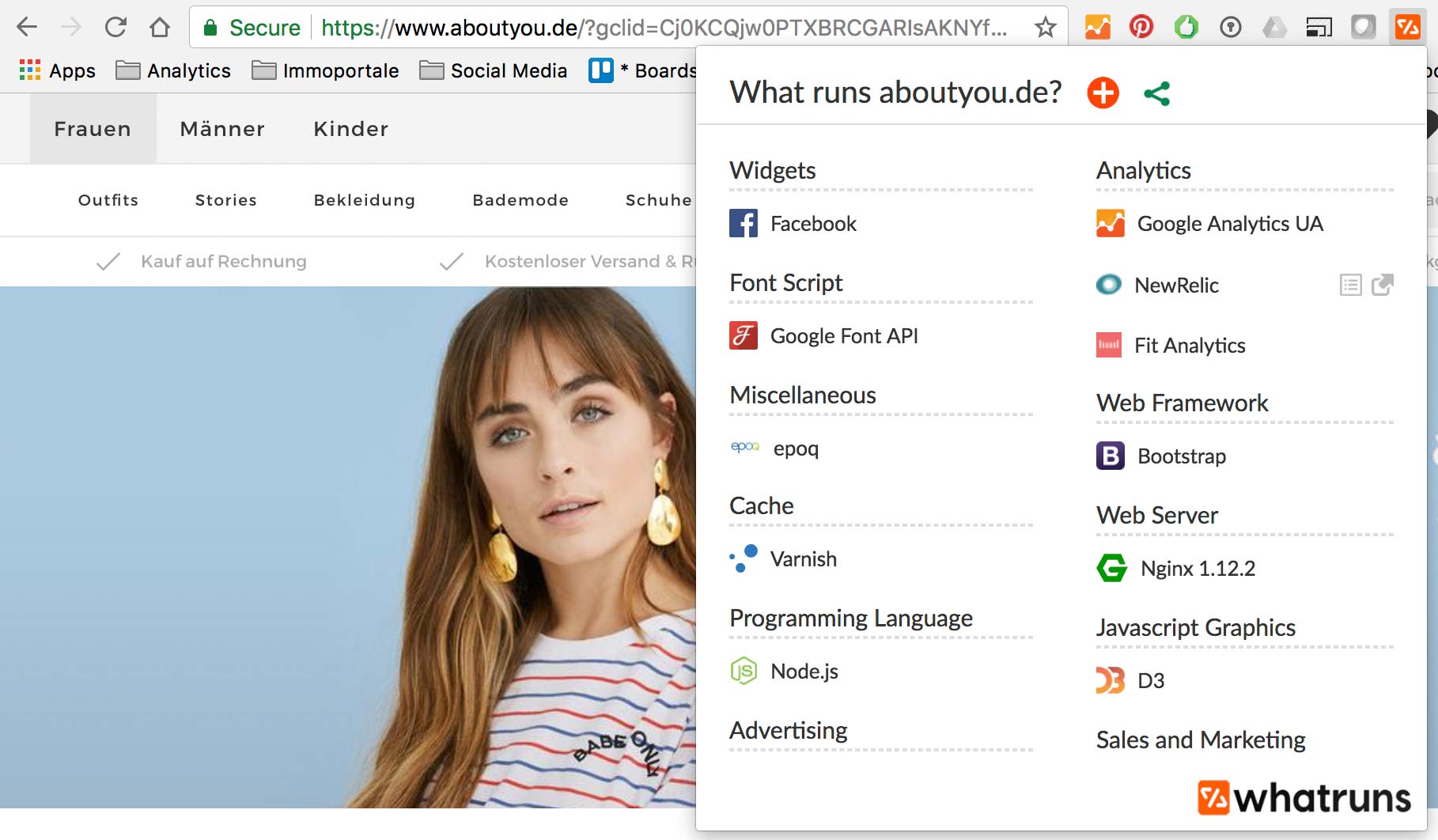Image resolution: width=1438 pixels, height=840 pixels.
Task: Click the Google Drive extension icon
Action: [1274, 28]
